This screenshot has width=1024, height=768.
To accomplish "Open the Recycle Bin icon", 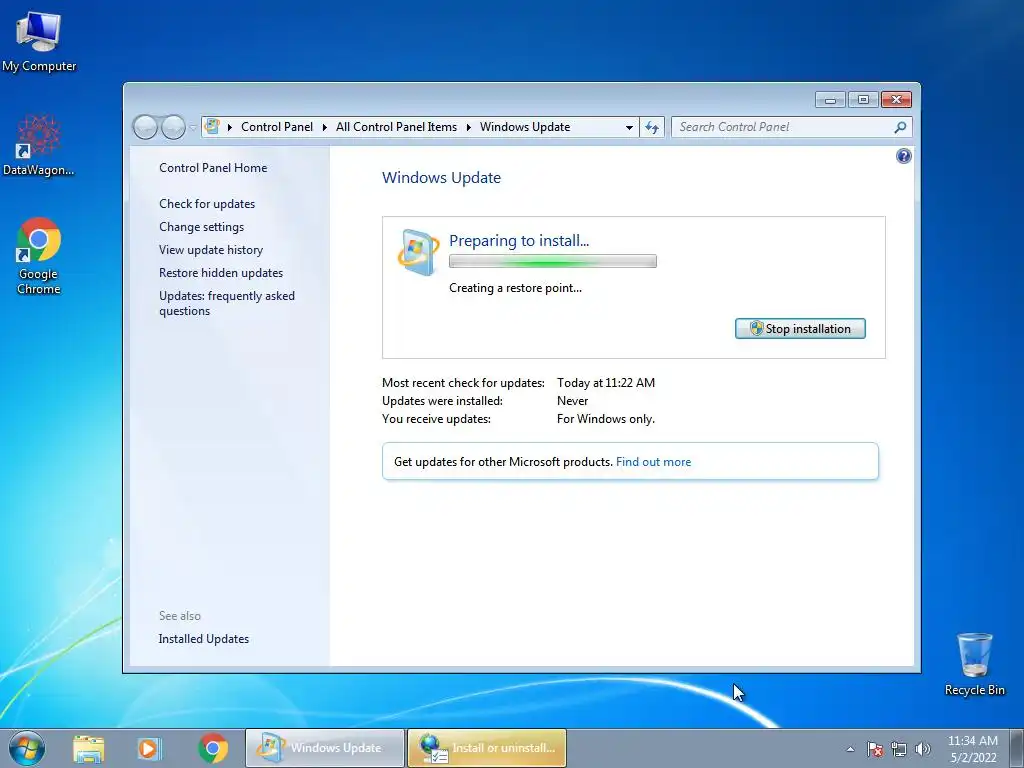I will tap(974, 664).
